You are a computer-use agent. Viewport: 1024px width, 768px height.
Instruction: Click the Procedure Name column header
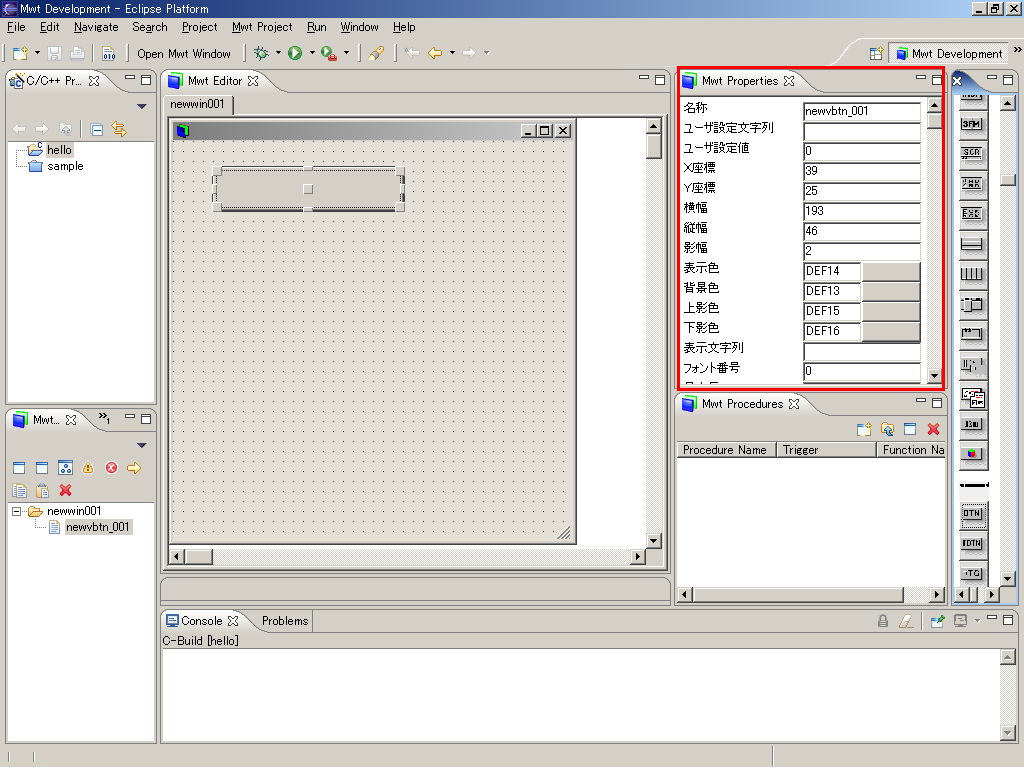(726, 450)
